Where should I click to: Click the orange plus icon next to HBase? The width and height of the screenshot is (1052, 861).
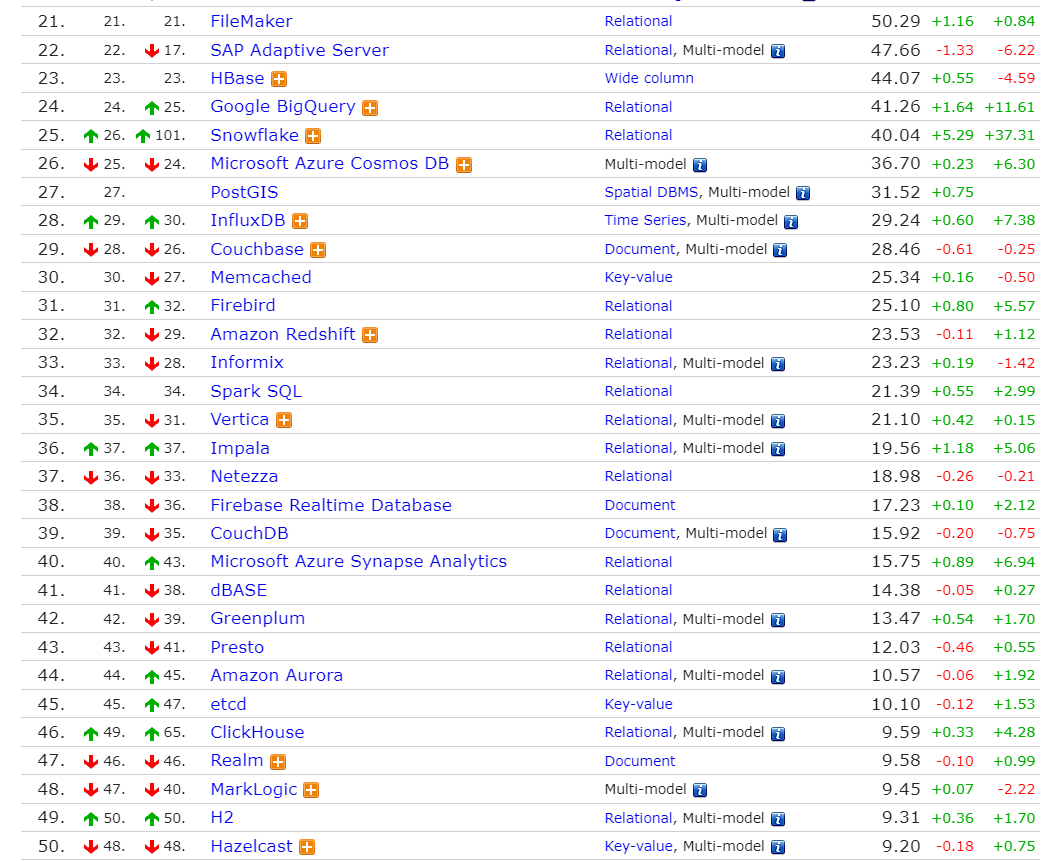point(279,79)
